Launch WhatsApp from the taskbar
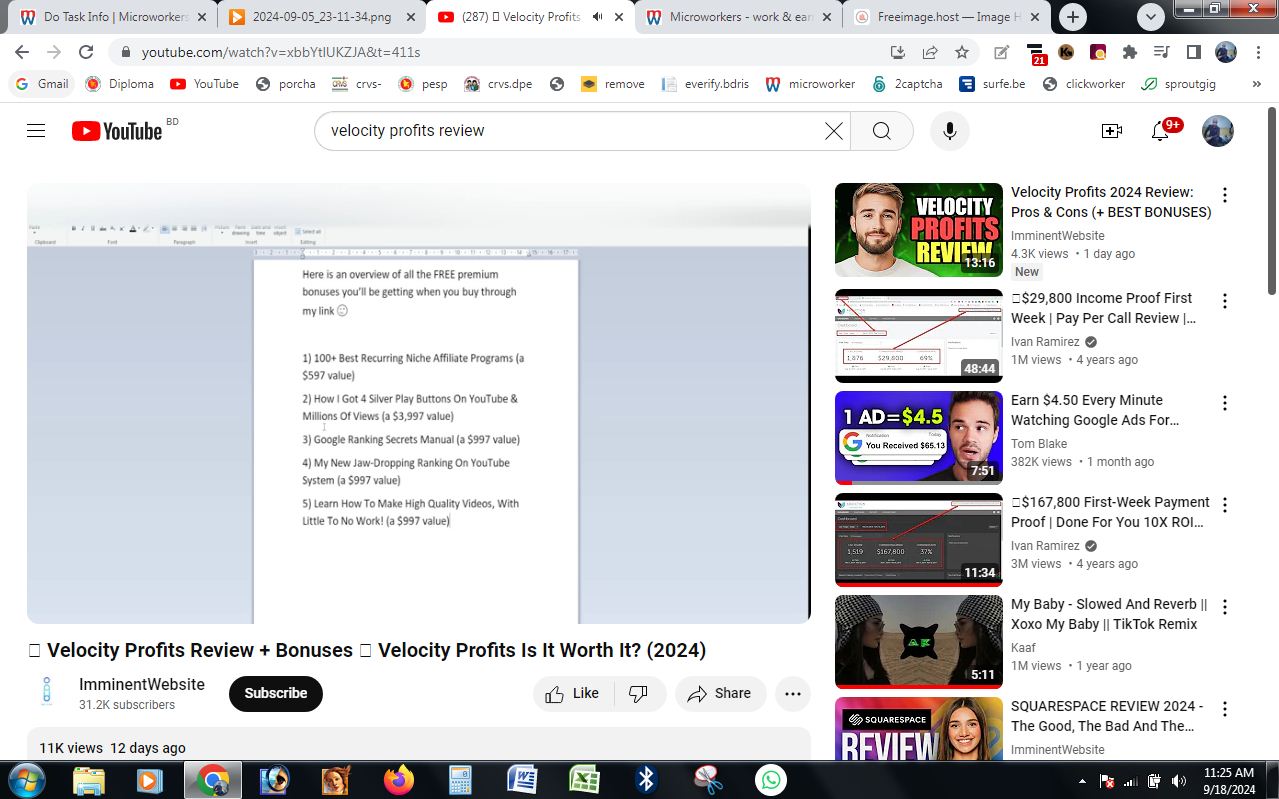This screenshot has width=1279, height=799. [x=771, y=779]
